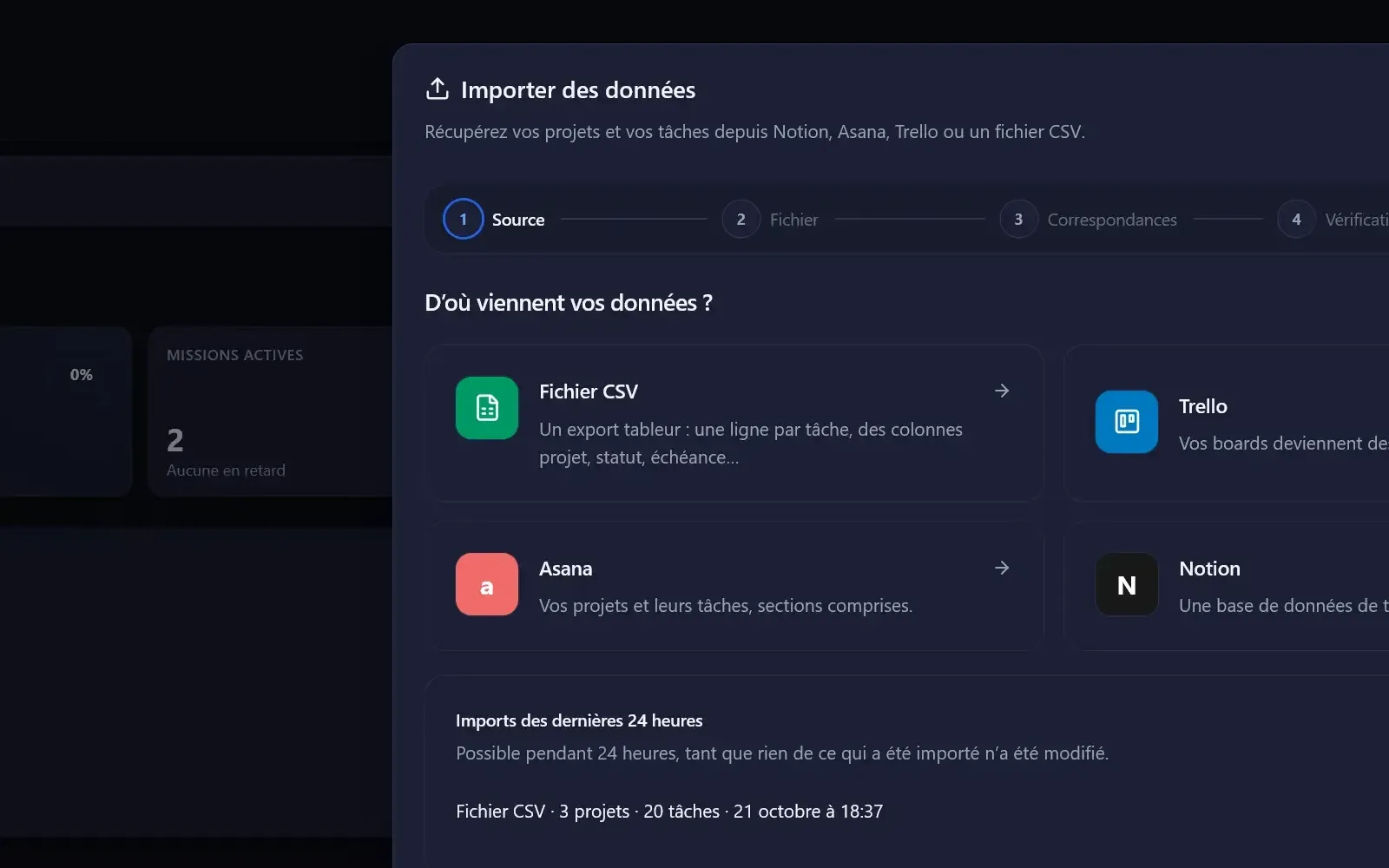The height and width of the screenshot is (868, 1389).
Task: Click the black Notion icon
Action: coord(1127,584)
